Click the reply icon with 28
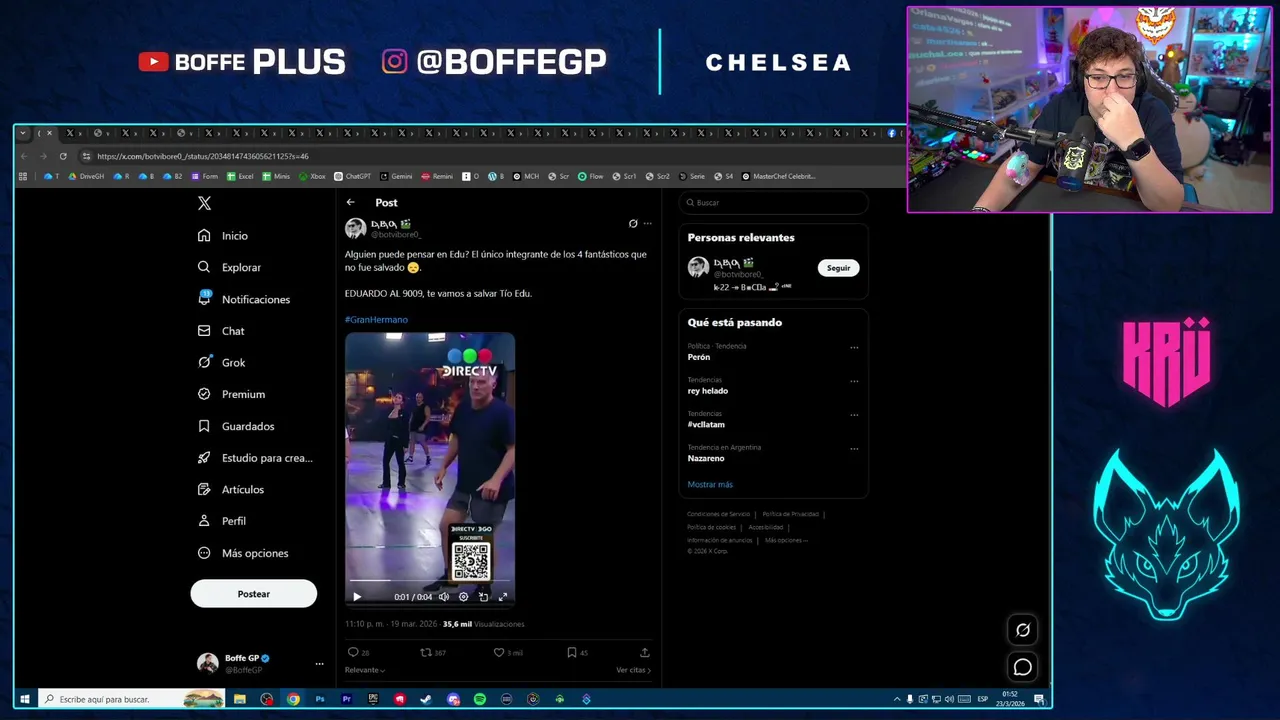 (x=352, y=652)
